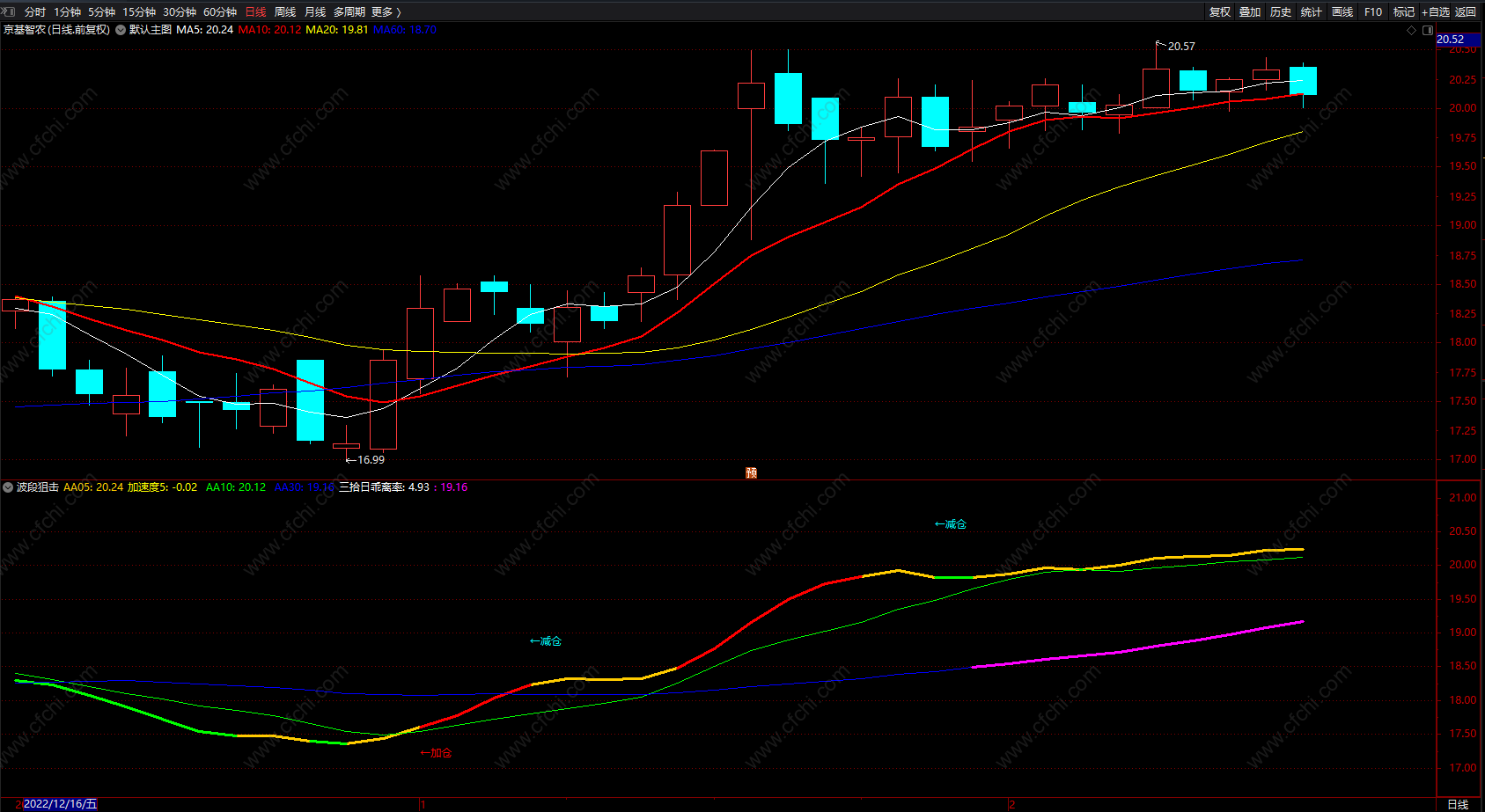Click the 20.57 high price flag
This screenshot has width=1485, height=812.
click(1176, 46)
